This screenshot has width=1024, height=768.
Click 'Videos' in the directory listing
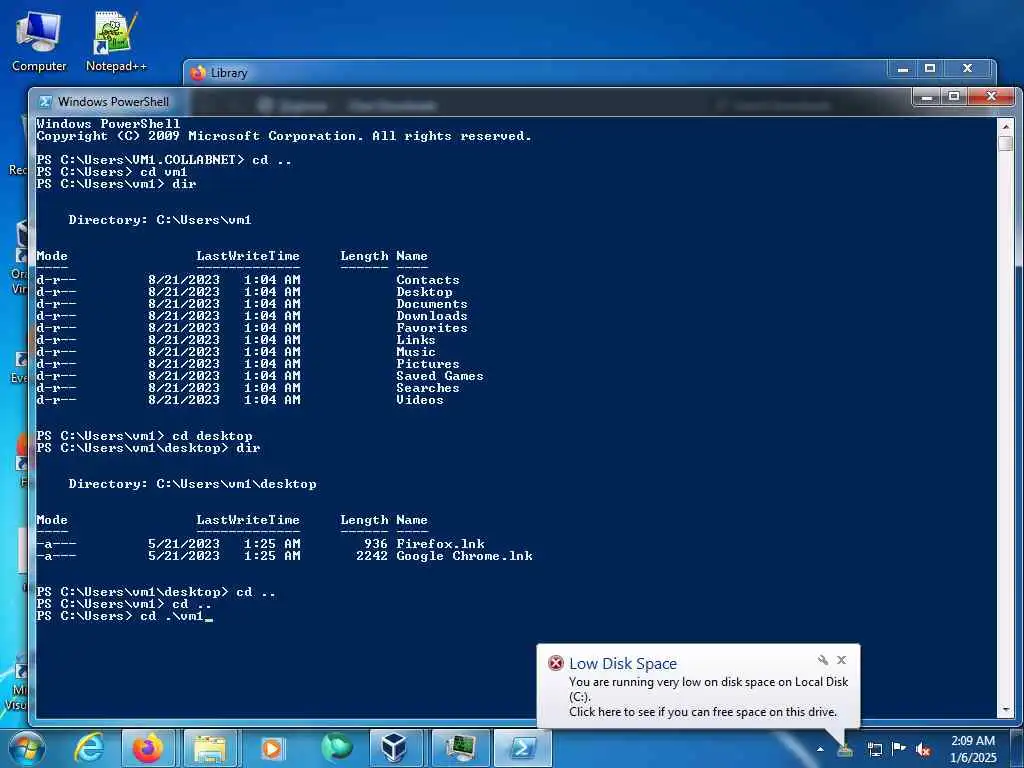[x=420, y=400]
